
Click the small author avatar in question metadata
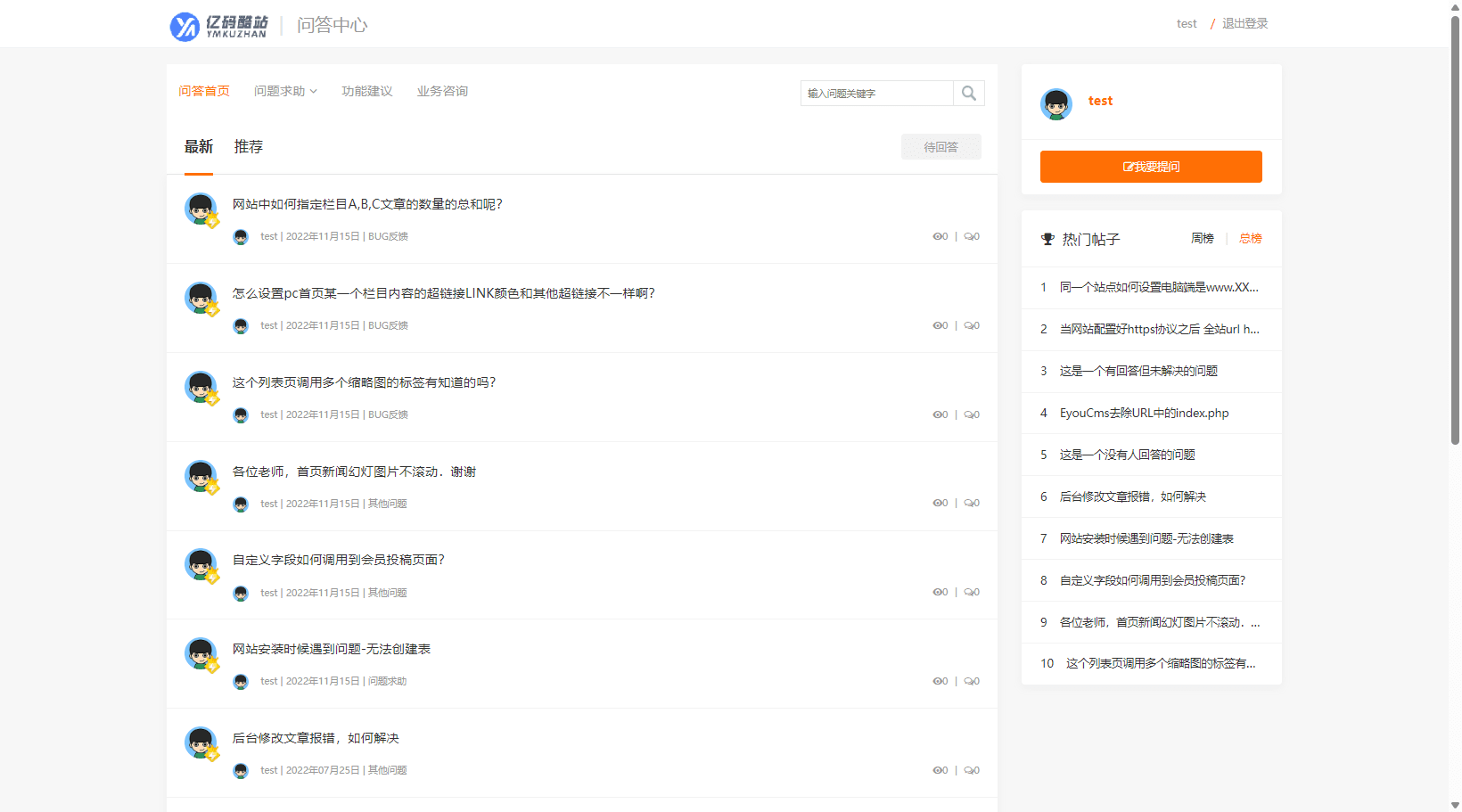click(240, 236)
